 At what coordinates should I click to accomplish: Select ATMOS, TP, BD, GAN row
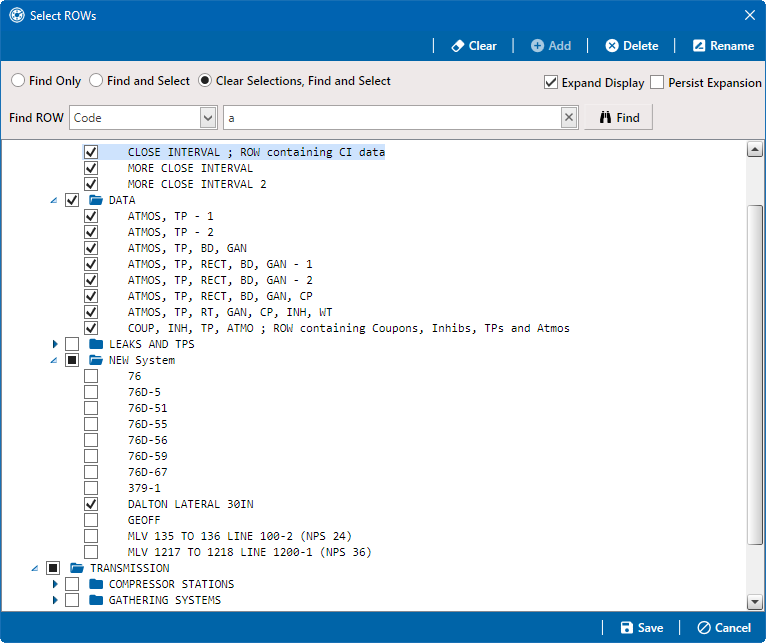click(187, 248)
